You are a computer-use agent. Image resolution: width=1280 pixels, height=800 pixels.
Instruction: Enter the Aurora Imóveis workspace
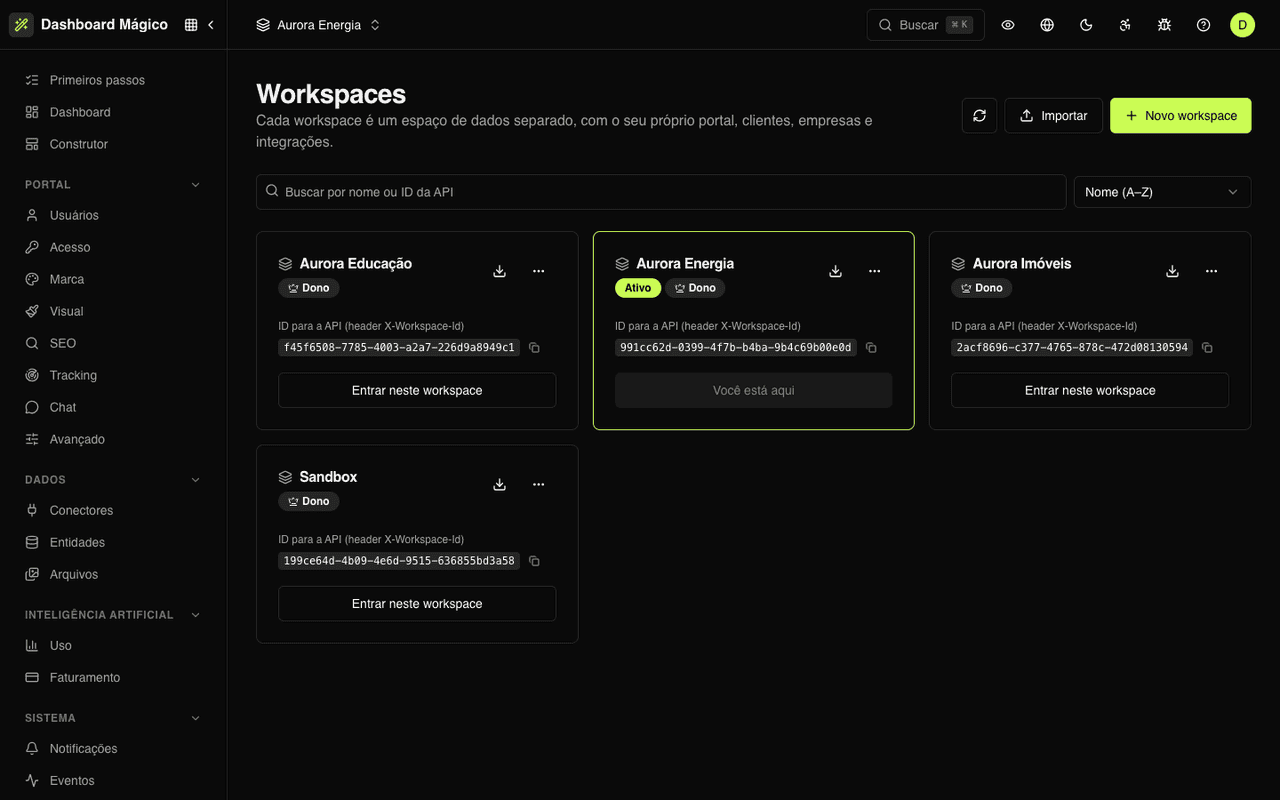(1090, 390)
